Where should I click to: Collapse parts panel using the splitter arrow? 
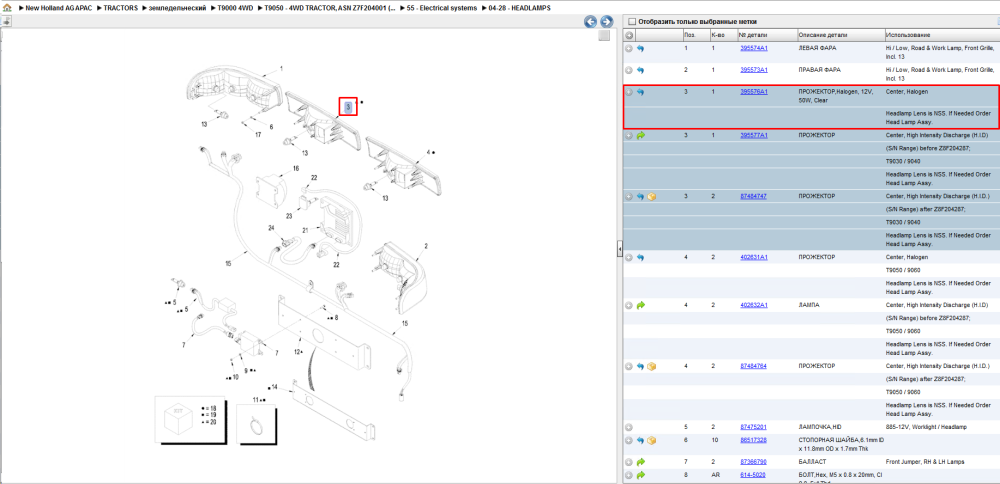619,249
